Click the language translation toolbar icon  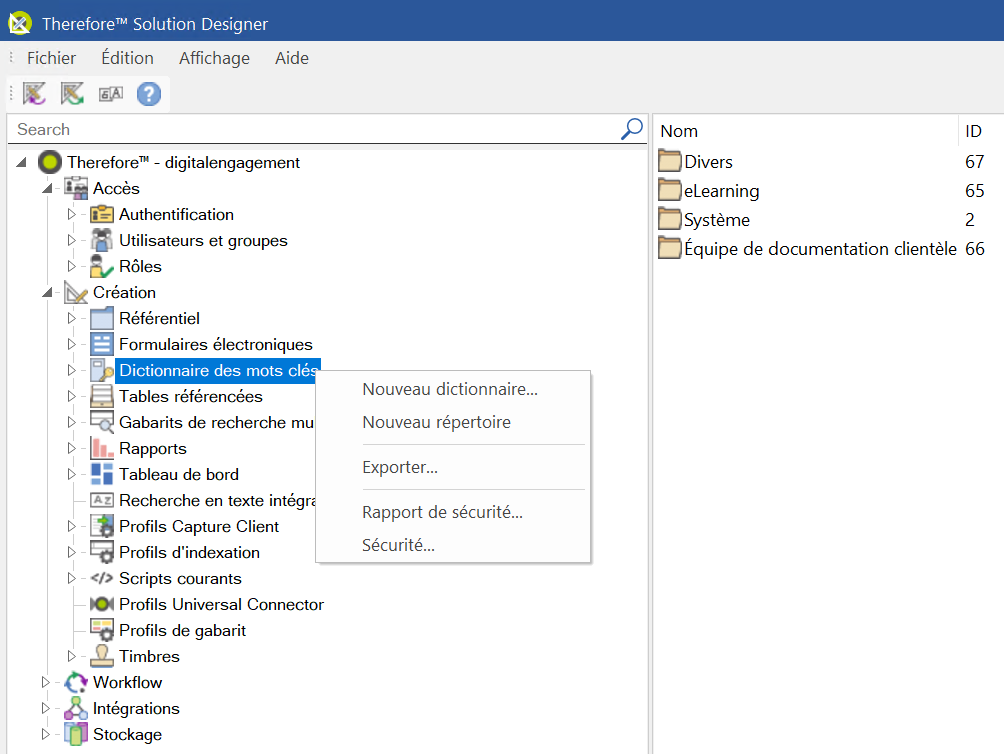[111, 94]
